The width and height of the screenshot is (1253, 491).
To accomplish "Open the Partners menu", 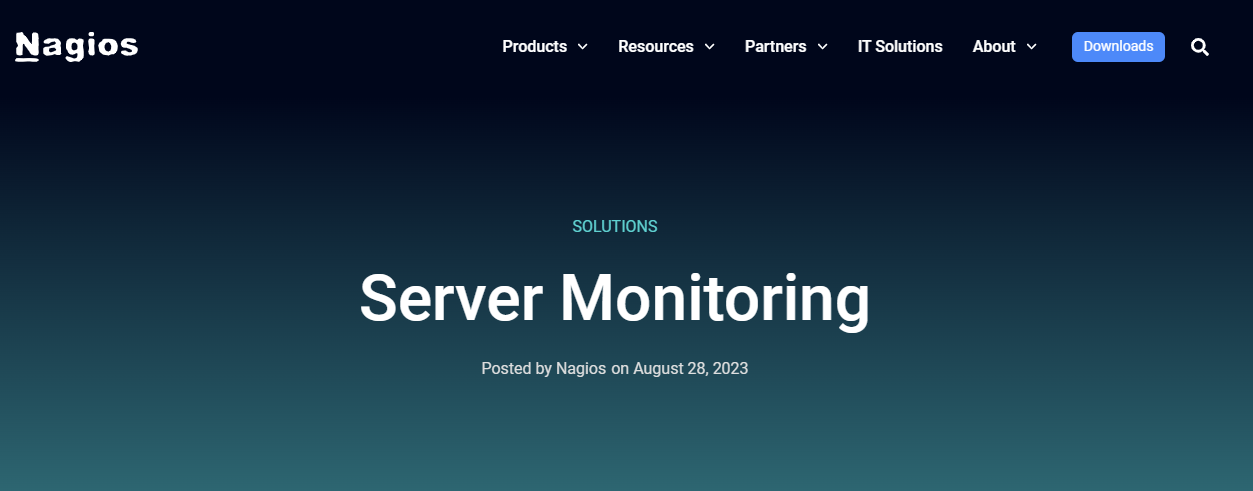I will tap(776, 47).
